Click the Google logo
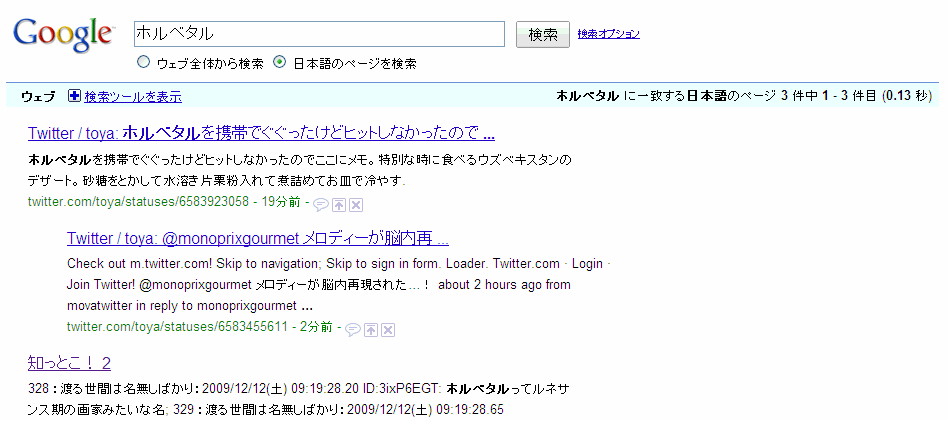The image size is (948, 421). pyautogui.click(x=63, y=35)
